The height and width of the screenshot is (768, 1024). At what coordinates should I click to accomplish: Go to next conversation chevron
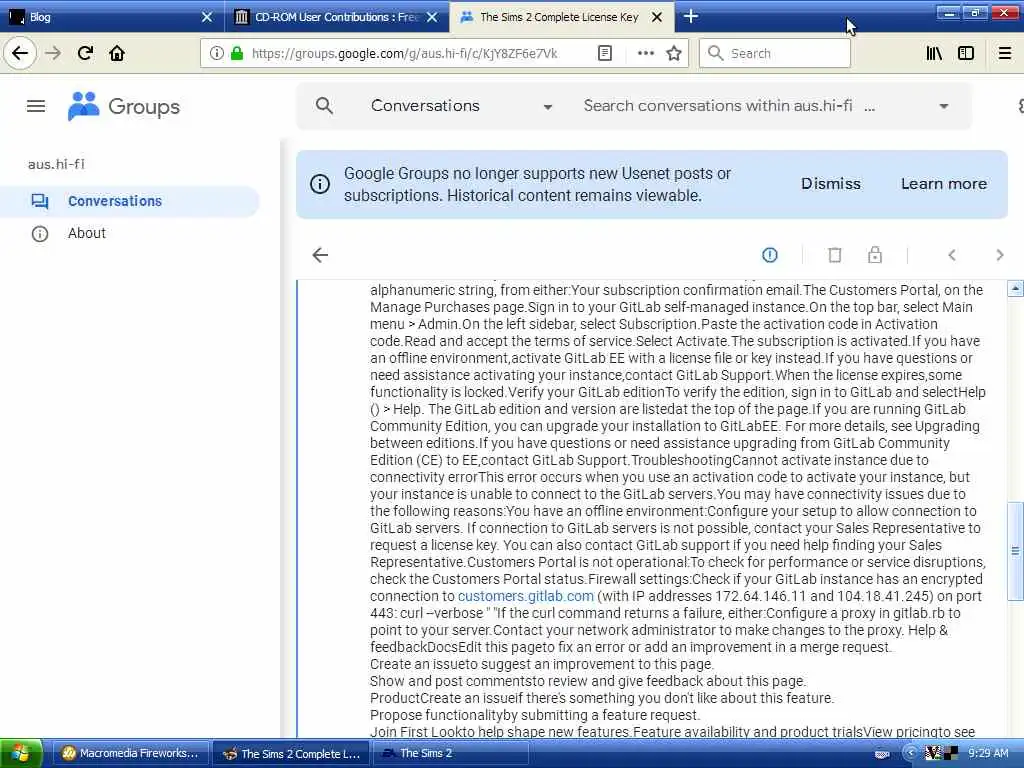999,255
